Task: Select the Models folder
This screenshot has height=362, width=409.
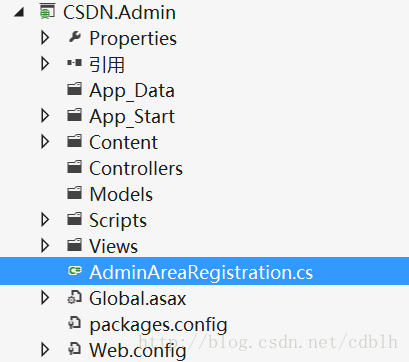Action: (x=121, y=194)
